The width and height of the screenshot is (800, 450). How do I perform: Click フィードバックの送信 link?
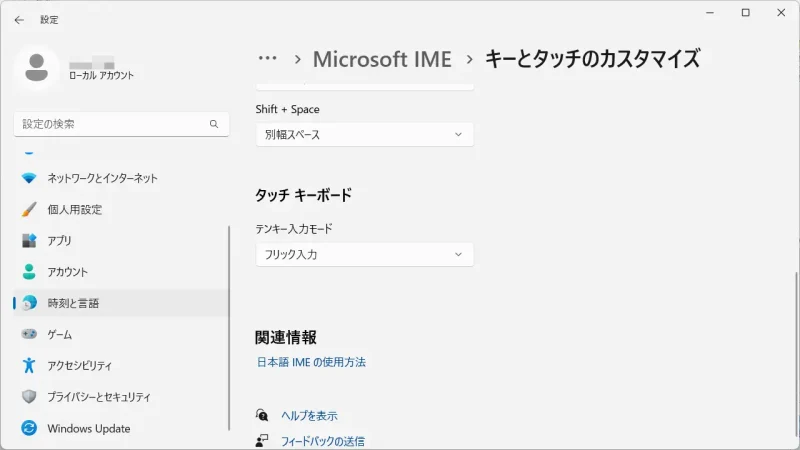click(x=322, y=441)
